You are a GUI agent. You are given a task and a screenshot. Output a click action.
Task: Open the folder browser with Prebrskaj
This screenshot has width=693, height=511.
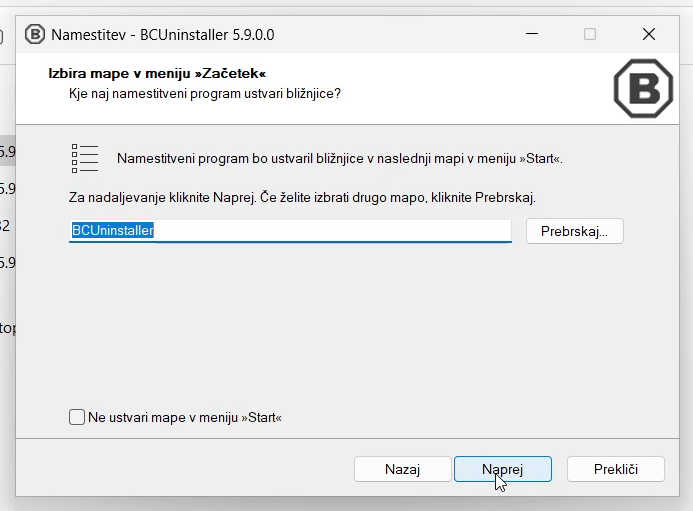pos(574,231)
